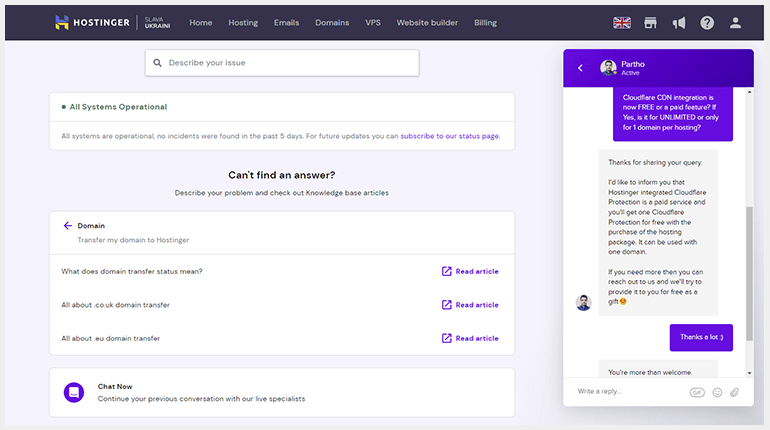The width and height of the screenshot is (770, 430).
Task: Click All Systems Operational status text
Action: (x=118, y=107)
